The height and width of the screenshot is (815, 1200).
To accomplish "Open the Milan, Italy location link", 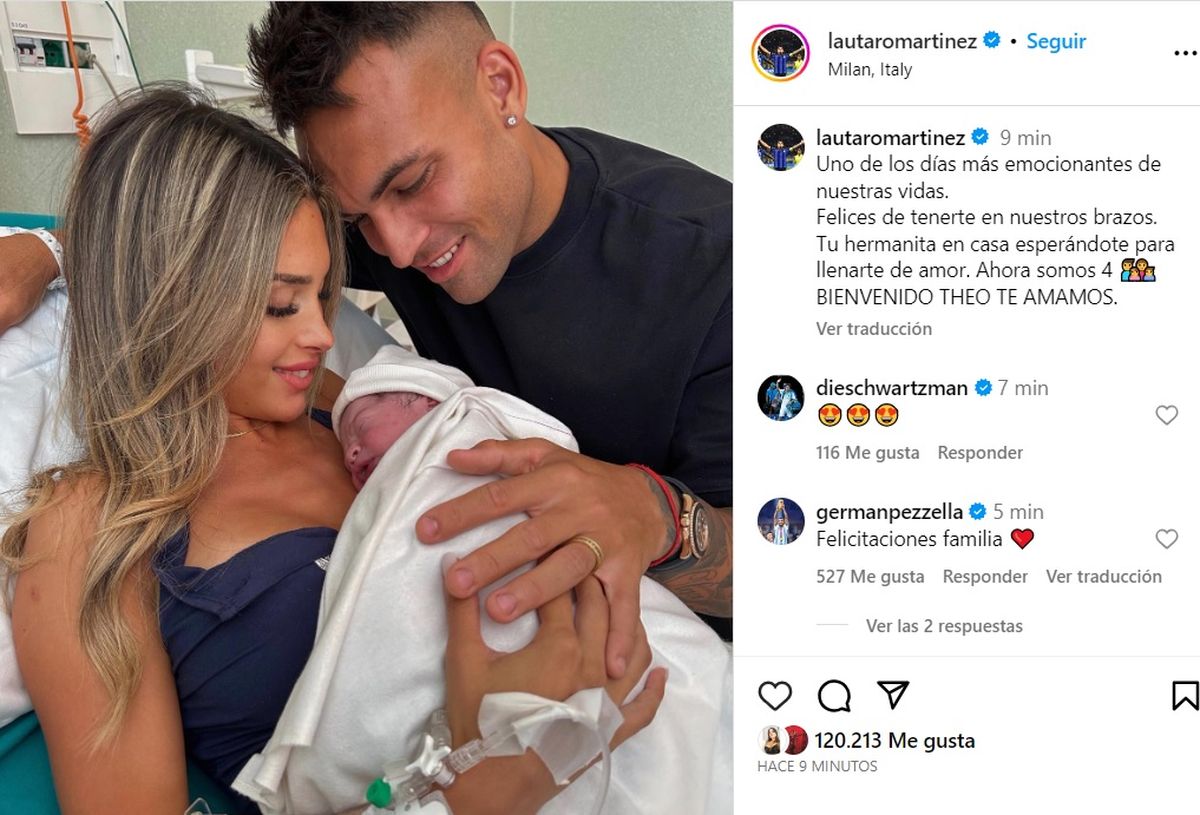I will [870, 70].
